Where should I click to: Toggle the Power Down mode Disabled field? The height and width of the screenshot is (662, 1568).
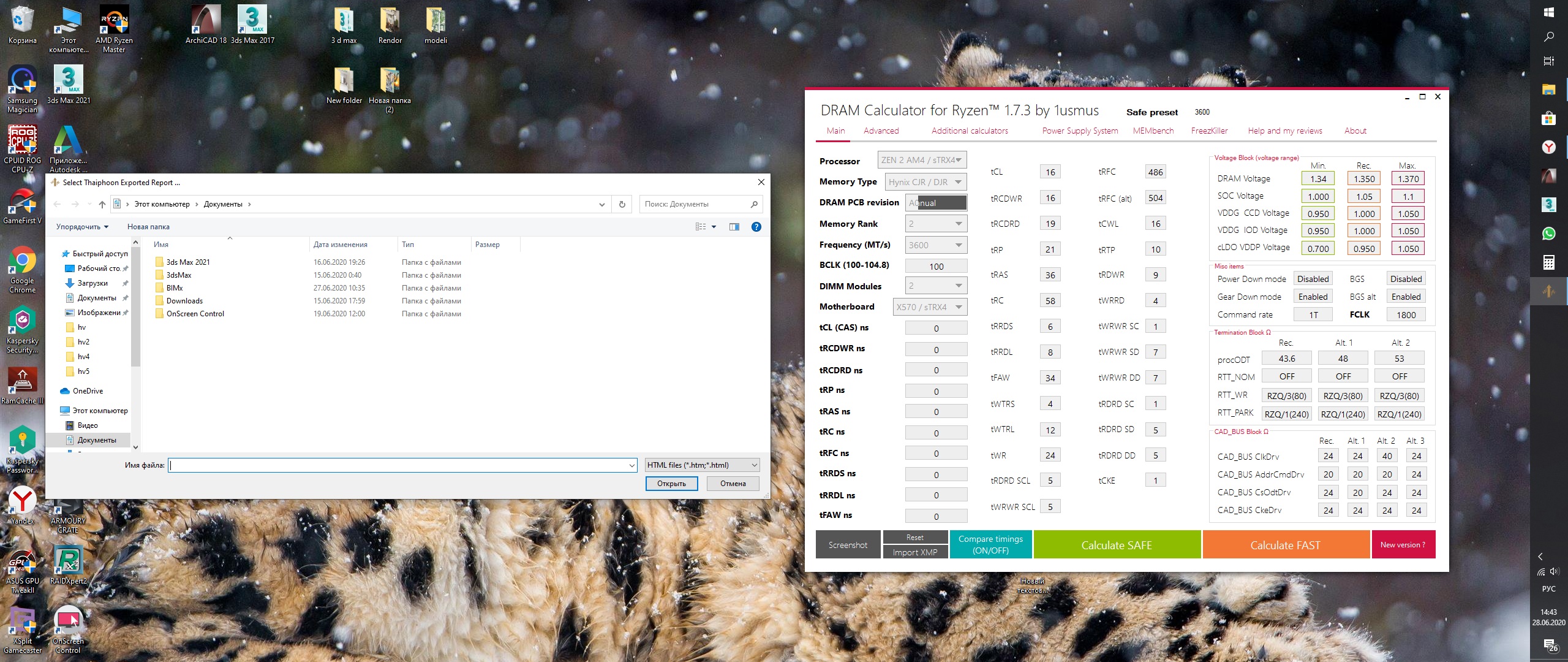pyautogui.click(x=1313, y=279)
